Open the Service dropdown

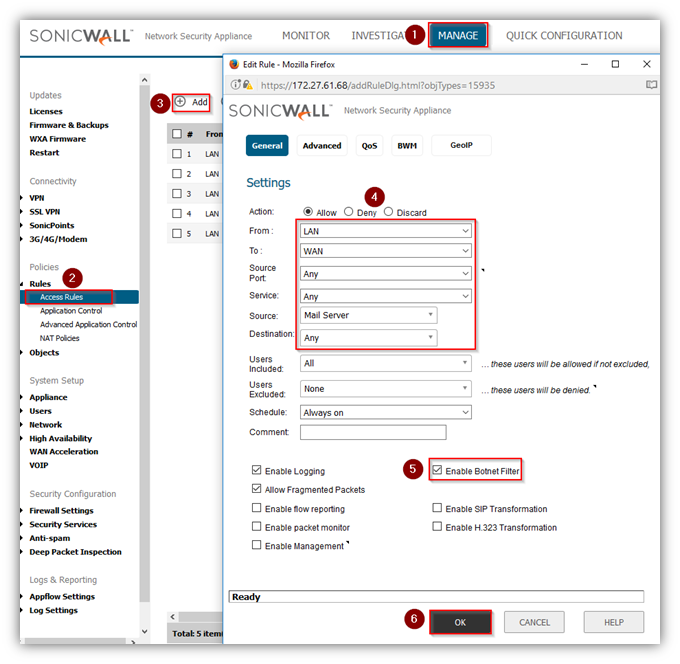386,296
